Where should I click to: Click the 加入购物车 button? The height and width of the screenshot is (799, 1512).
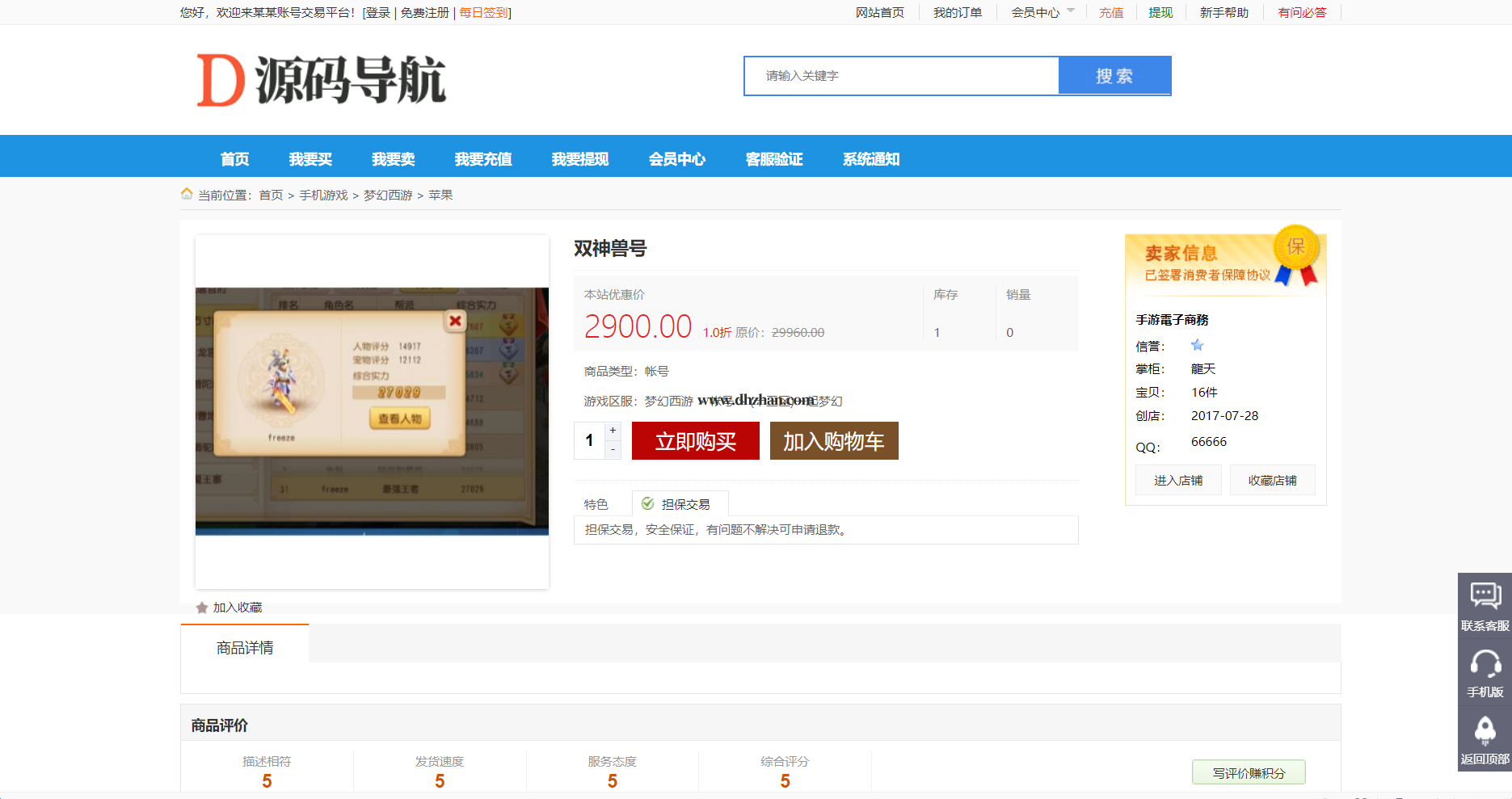click(x=833, y=441)
